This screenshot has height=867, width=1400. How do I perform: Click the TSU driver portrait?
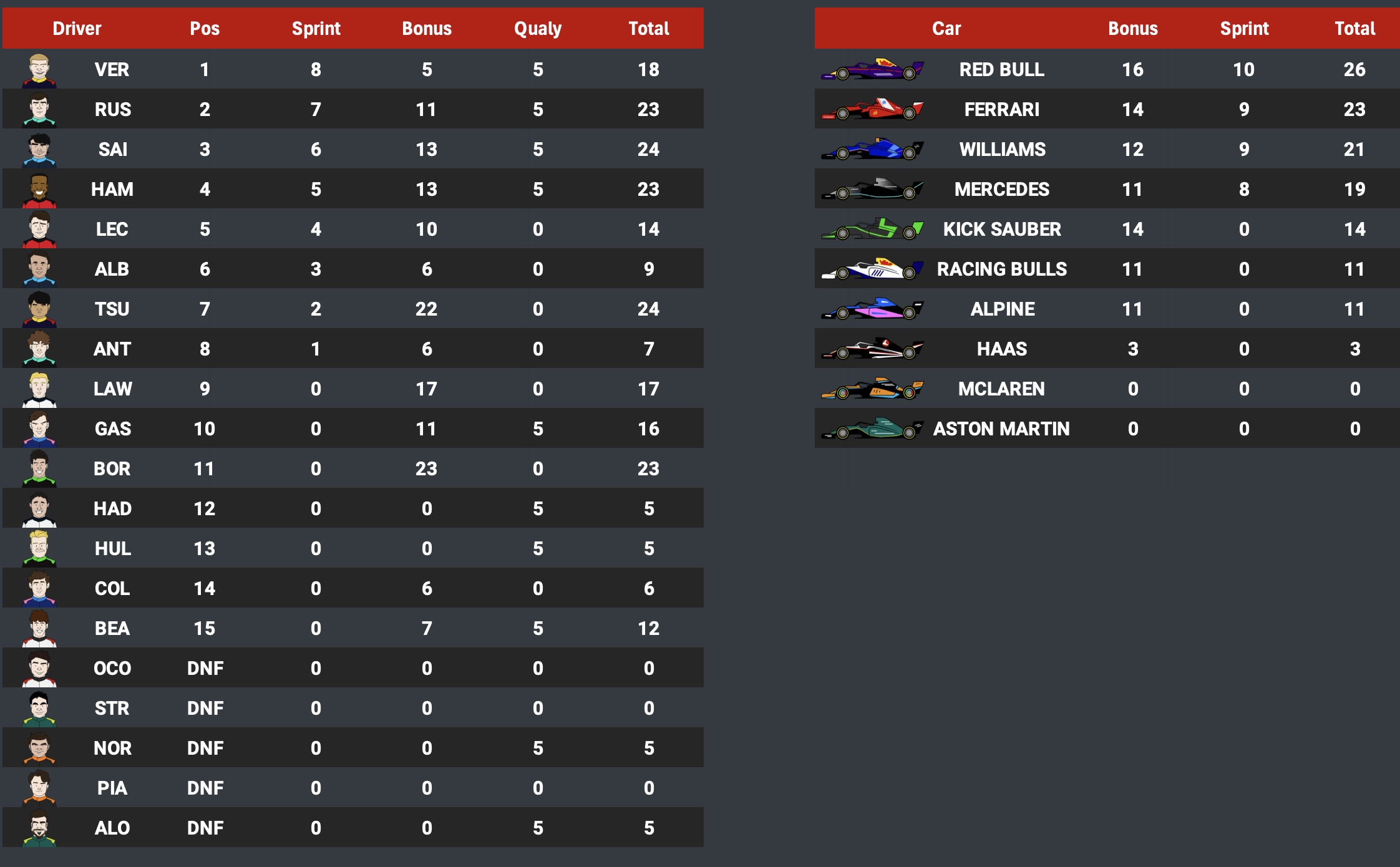pos(39,309)
